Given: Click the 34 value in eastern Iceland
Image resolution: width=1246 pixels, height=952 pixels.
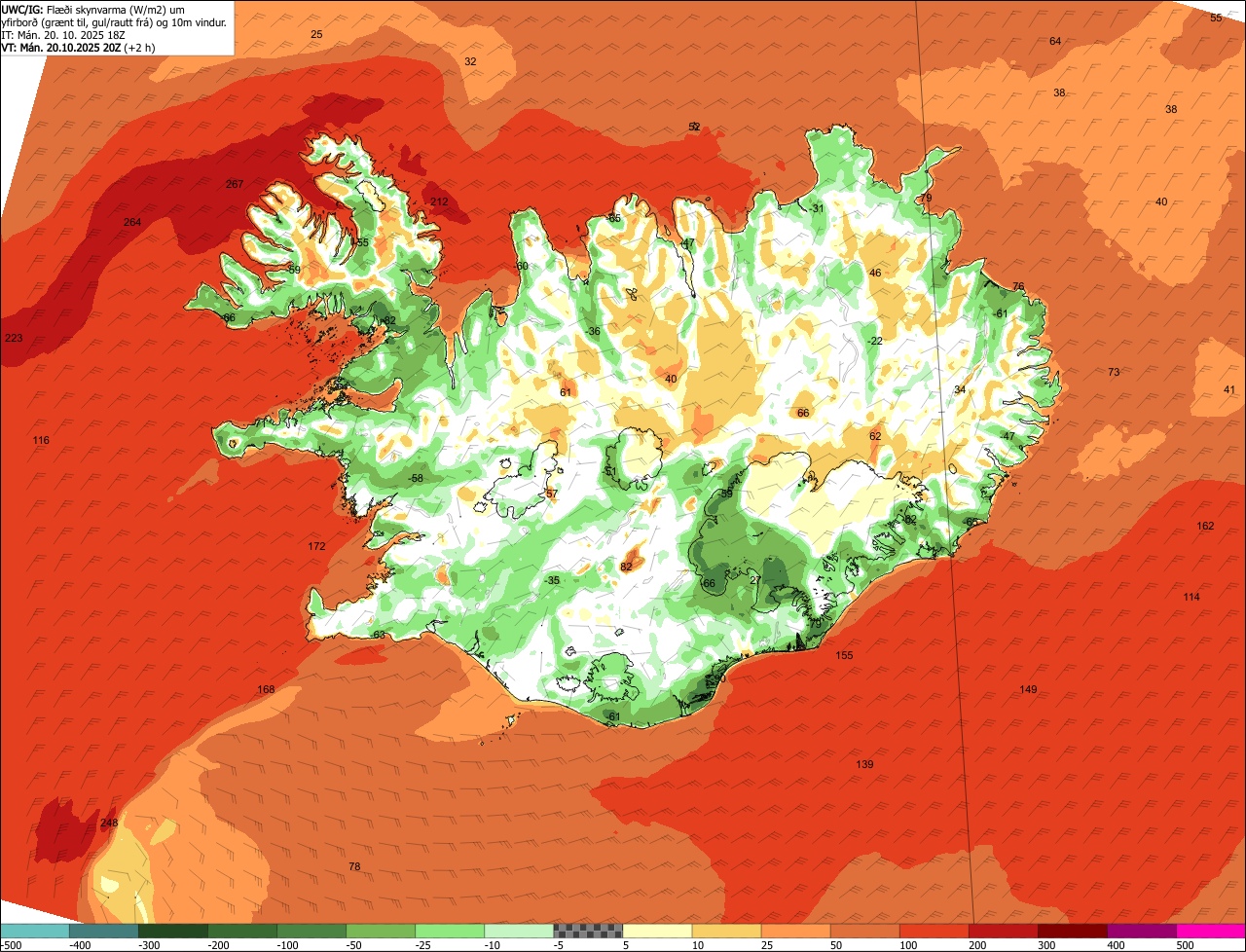Looking at the screenshot, I should point(960,389).
